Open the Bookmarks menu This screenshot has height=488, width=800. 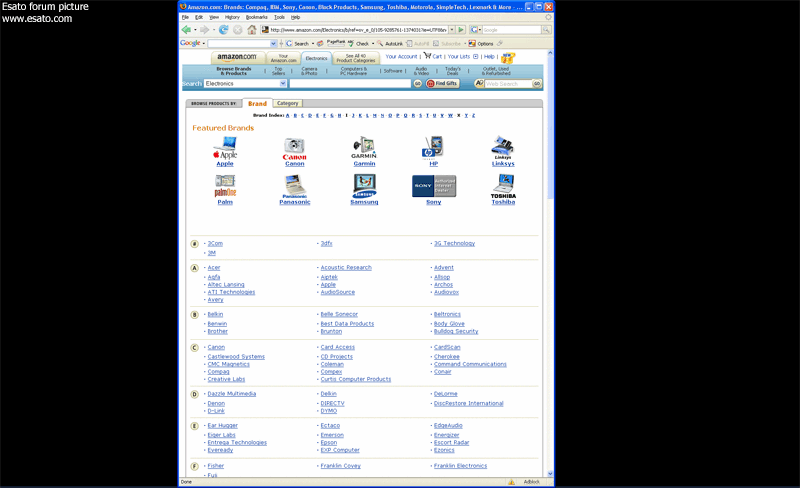click(x=257, y=17)
